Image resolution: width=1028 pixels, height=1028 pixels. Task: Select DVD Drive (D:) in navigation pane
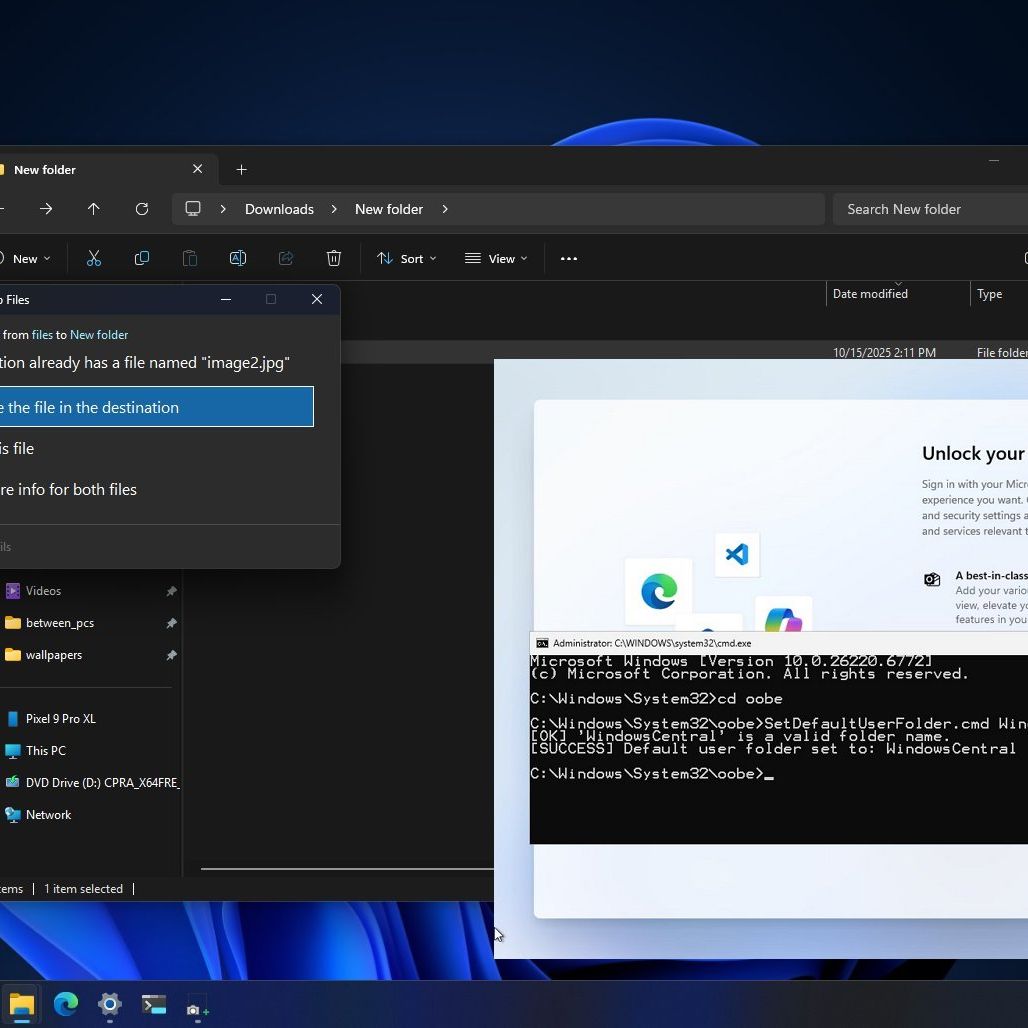[x=102, y=782]
